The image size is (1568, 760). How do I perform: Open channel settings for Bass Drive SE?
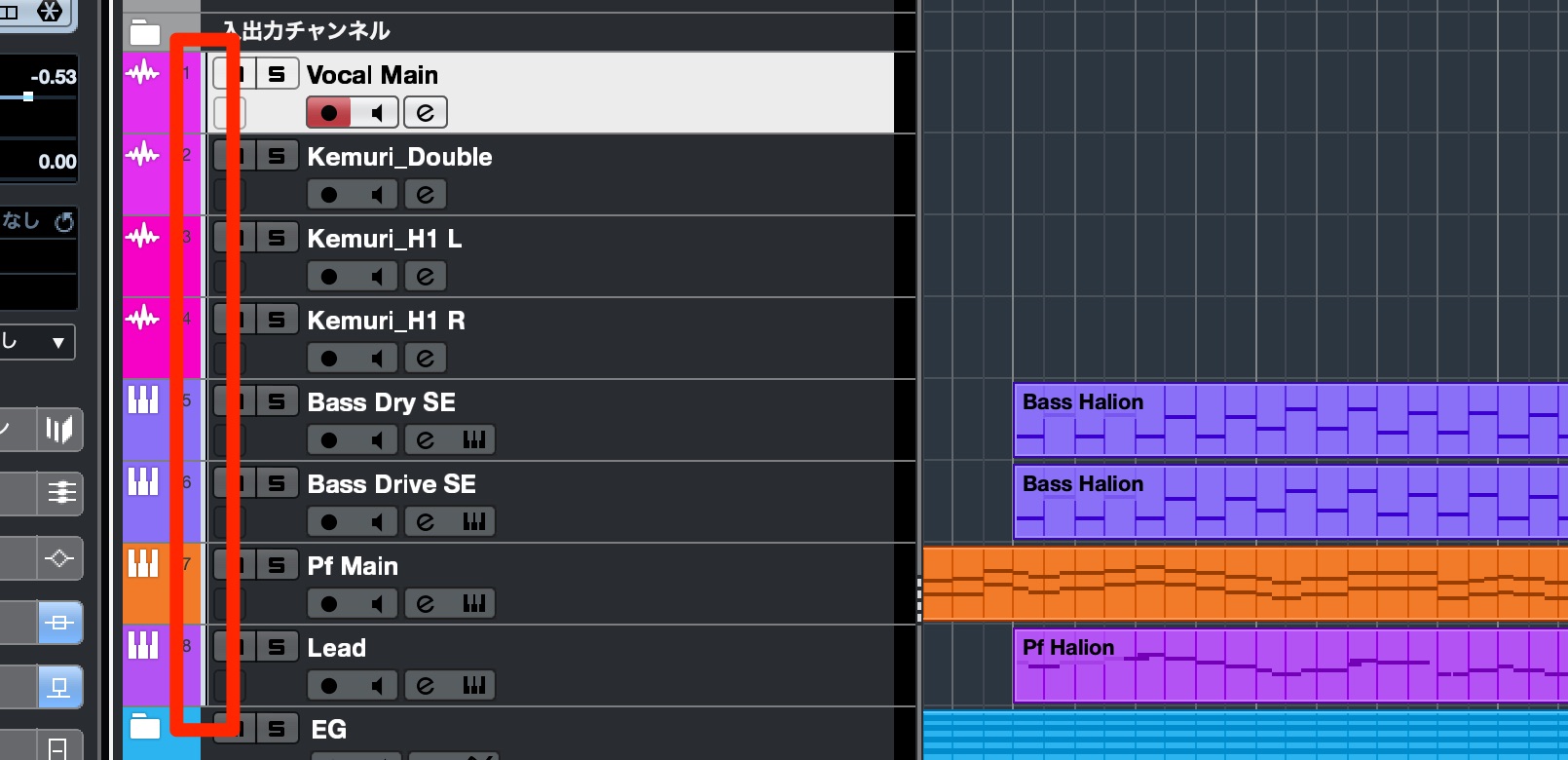tap(426, 522)
